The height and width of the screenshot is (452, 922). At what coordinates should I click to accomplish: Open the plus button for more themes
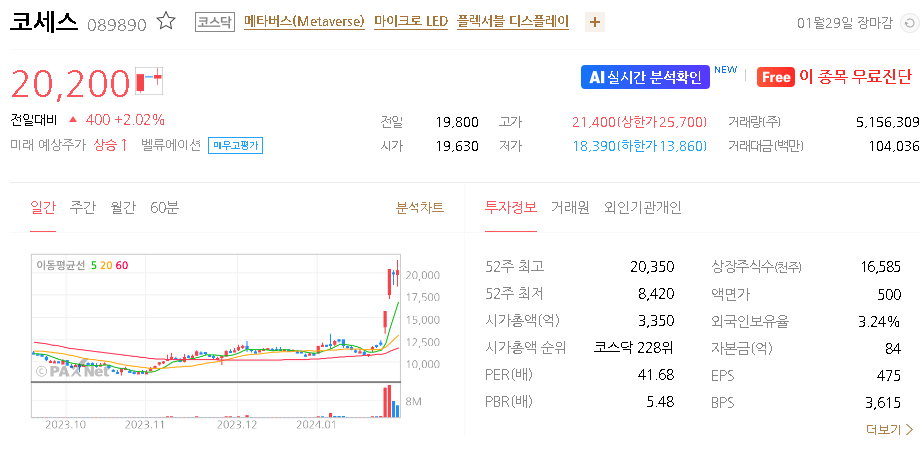pos(594,23)
